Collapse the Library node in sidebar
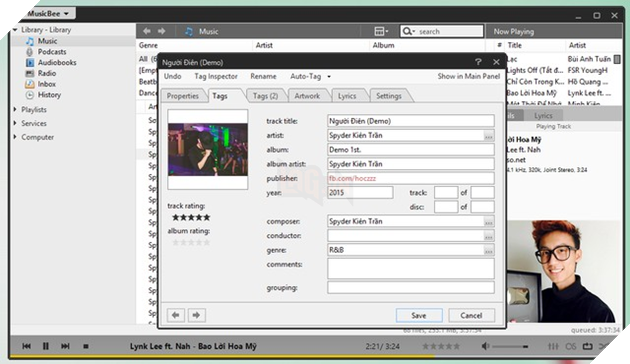This screenshot has width=630, height=364. click(x=15, y=30)
